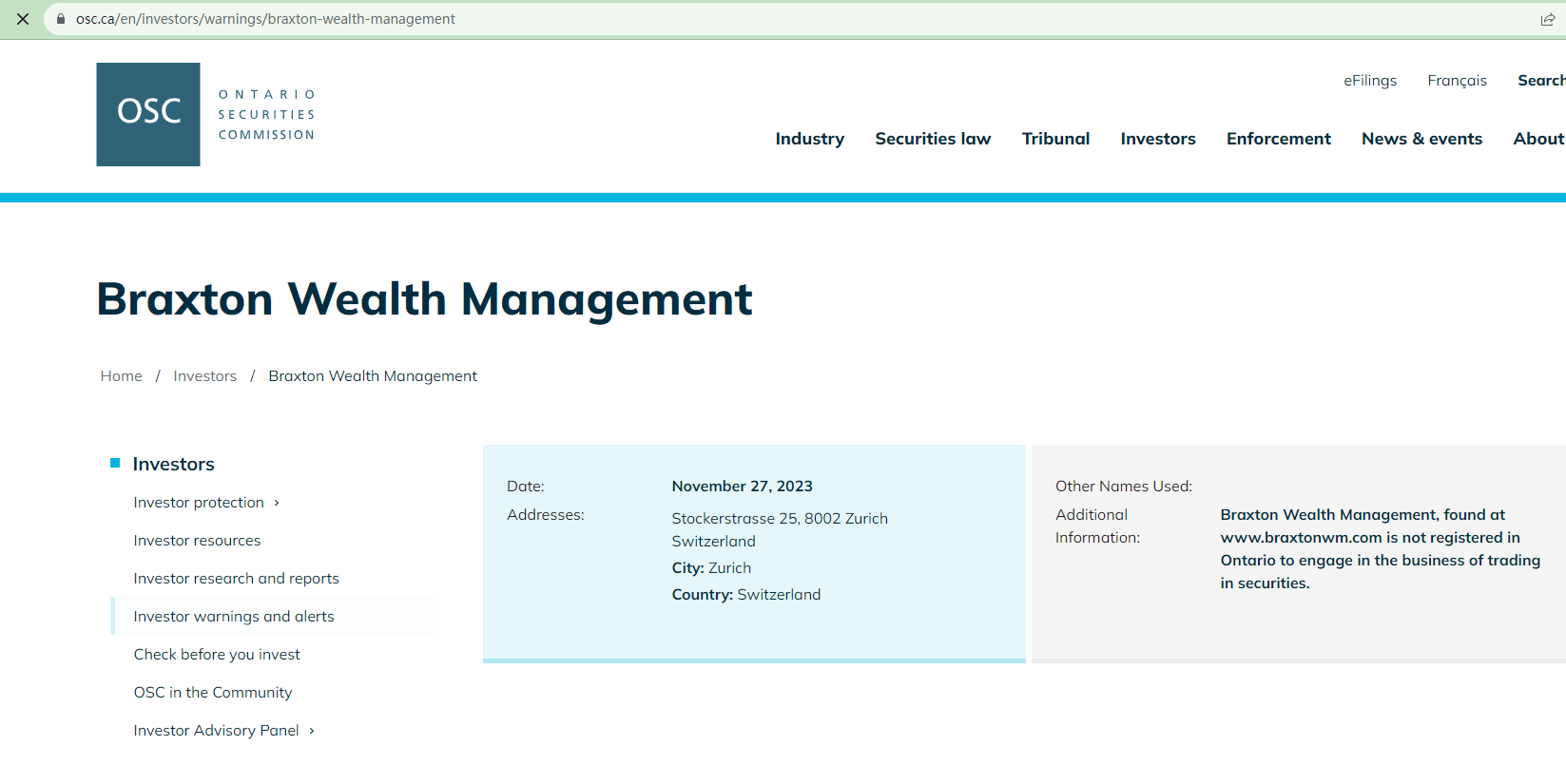Click the Investors sidebar heading
This screenshot has height=784, width=1566.
point(174,464)
